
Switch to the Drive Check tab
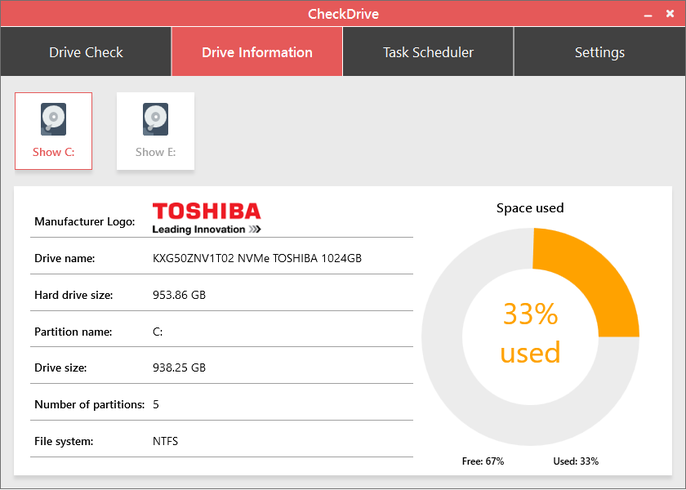coord(86,52)
